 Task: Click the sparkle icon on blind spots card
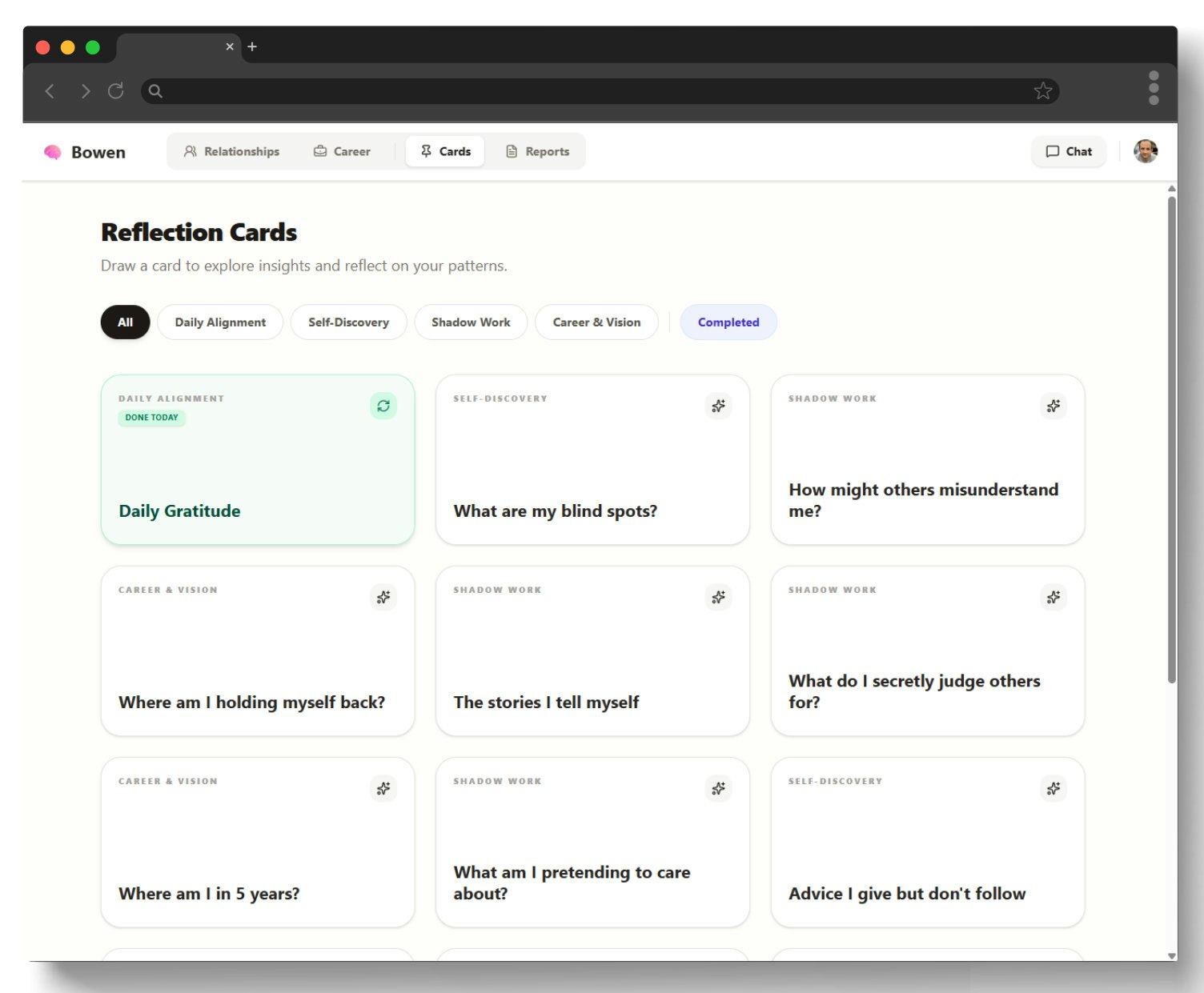[x=718, y=406]
